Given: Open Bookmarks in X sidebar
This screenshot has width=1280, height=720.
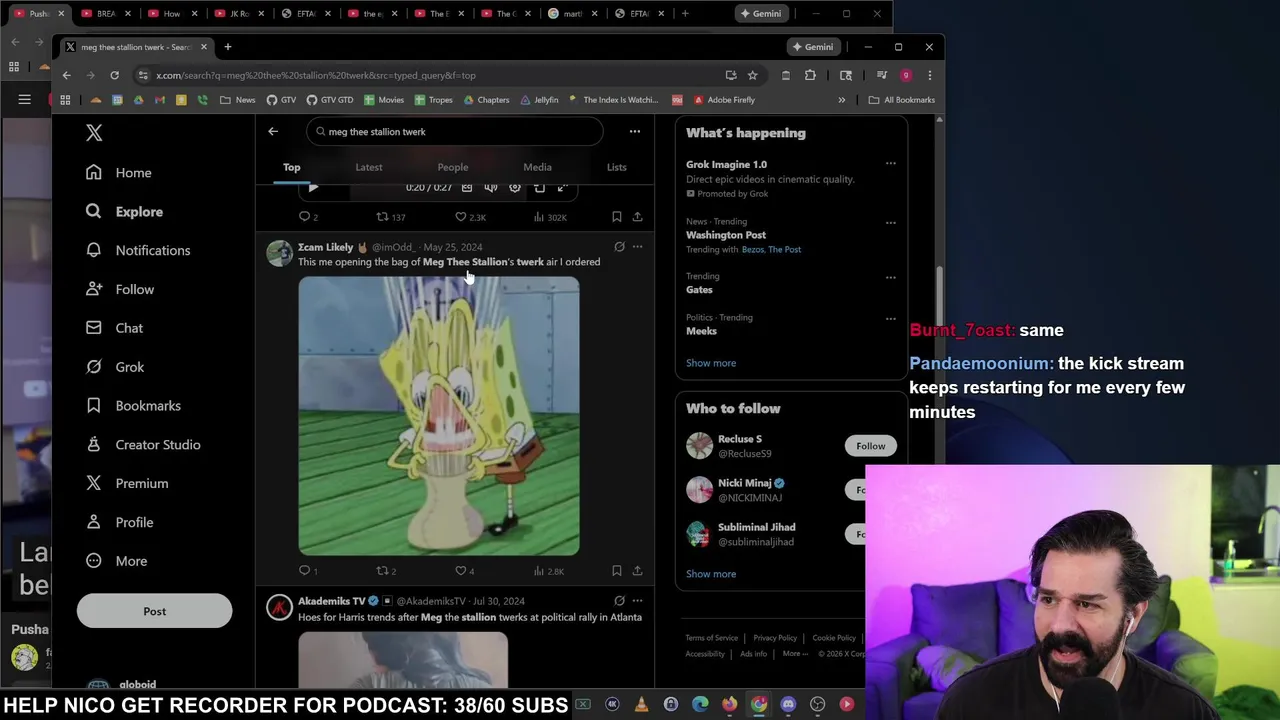Looking at the screenshot, I should (x=133, y=406).
